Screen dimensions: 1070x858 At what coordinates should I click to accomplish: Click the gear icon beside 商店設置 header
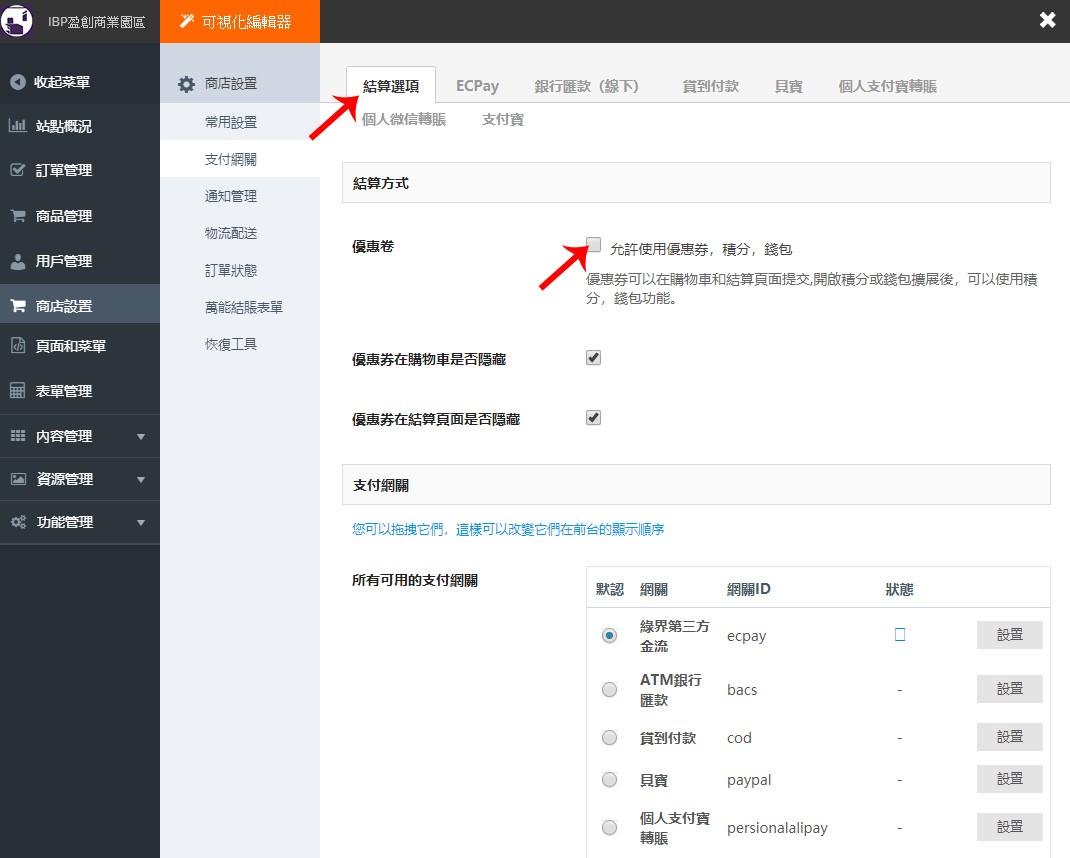coord(186,84)
